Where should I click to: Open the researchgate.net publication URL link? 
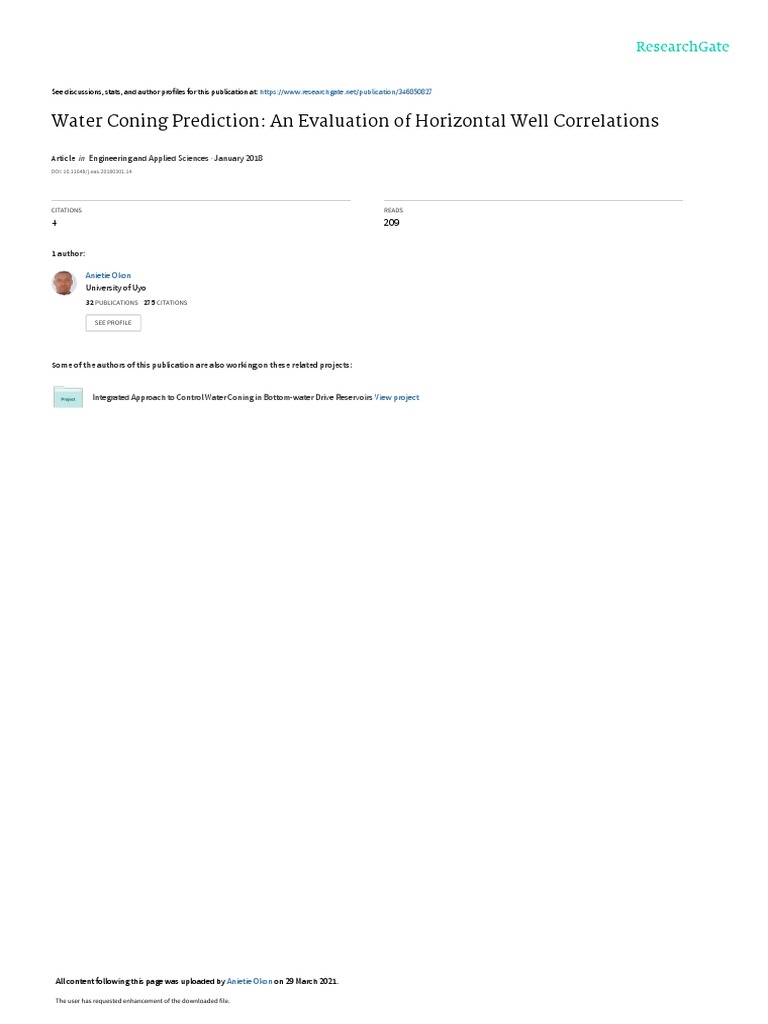(x=345, y=92)
